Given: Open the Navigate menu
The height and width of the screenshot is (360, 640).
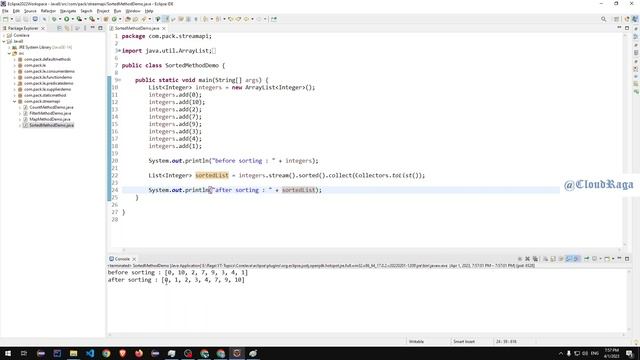Looking at the screenshot, I should click(68, 11).
